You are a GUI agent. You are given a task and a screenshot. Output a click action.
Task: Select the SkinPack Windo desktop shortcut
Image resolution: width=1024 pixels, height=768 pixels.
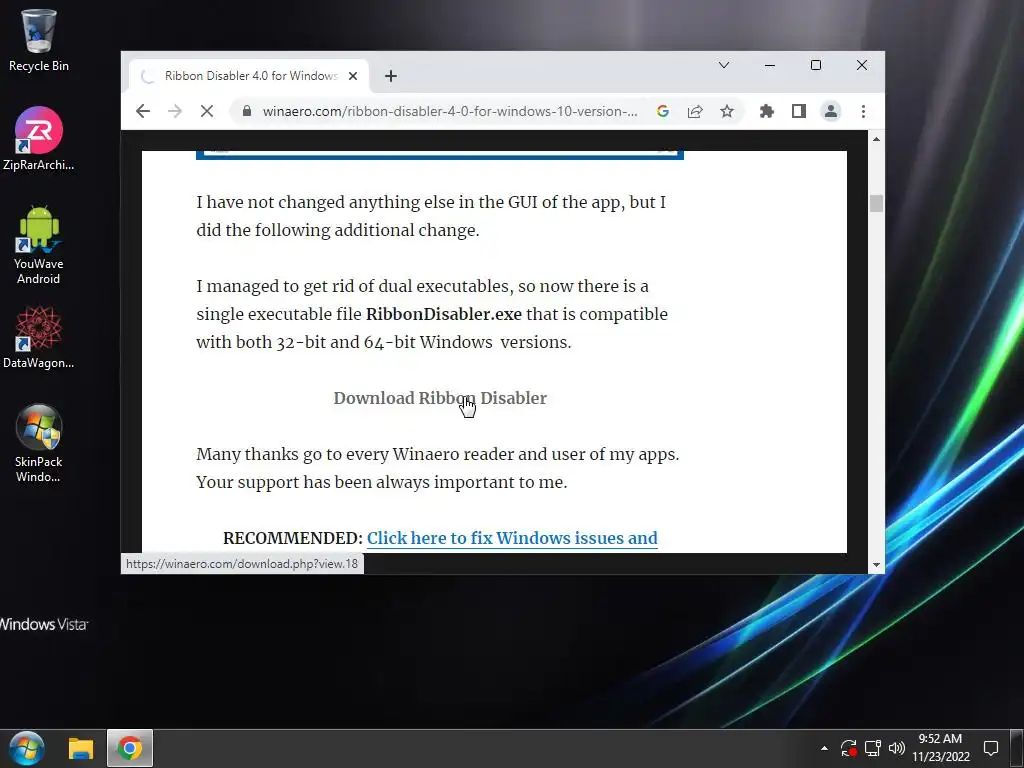pyautogui.click(x=39, y=443)
